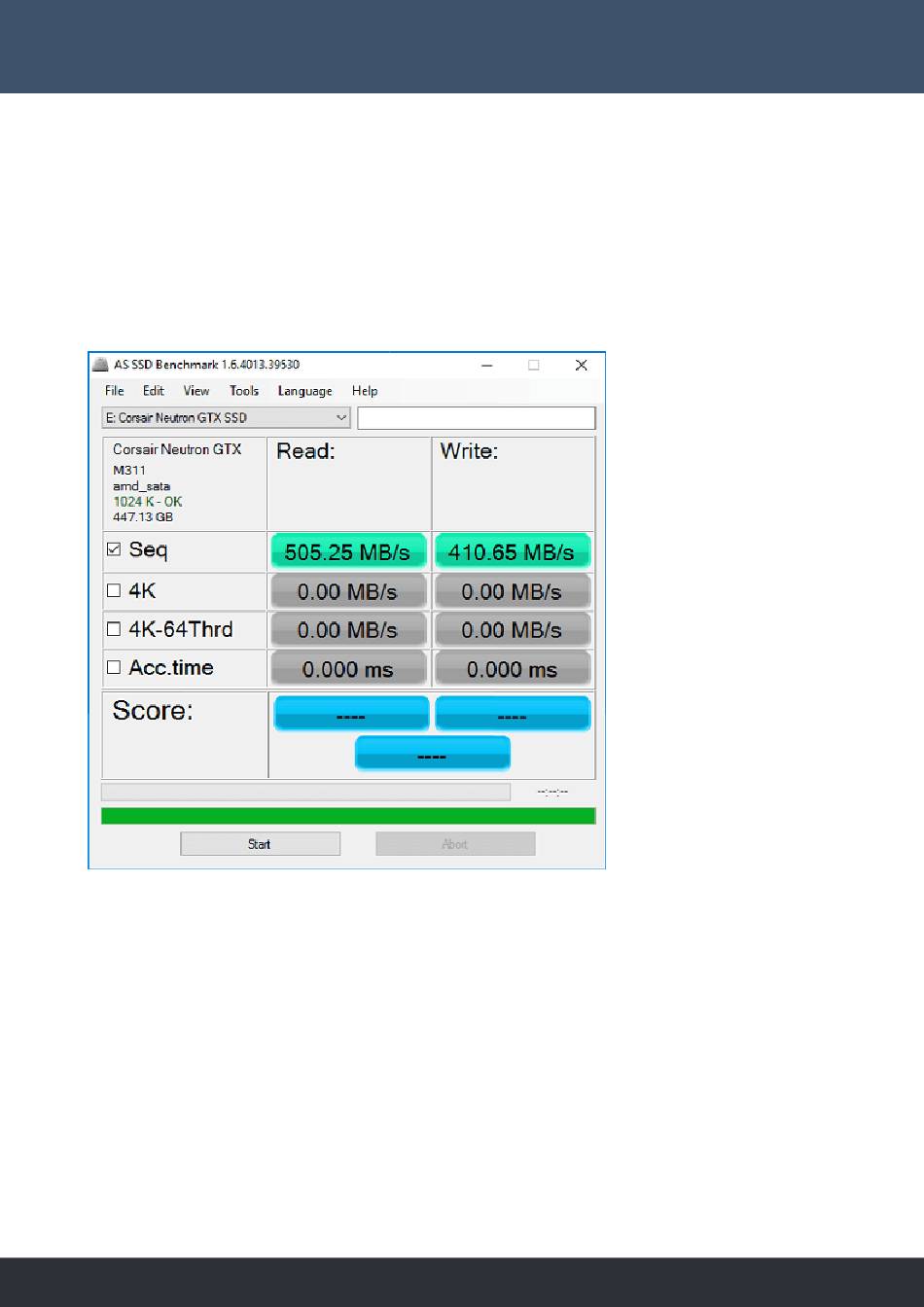Click the 4K-64Thrd read result field
The height and width of the screenshot is (1307, 924).
coord(348,630)
